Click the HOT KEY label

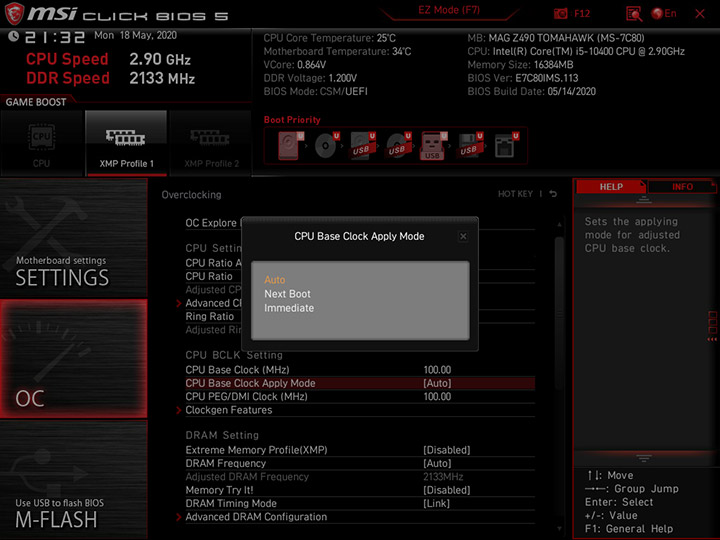click(x=515, y=194)
